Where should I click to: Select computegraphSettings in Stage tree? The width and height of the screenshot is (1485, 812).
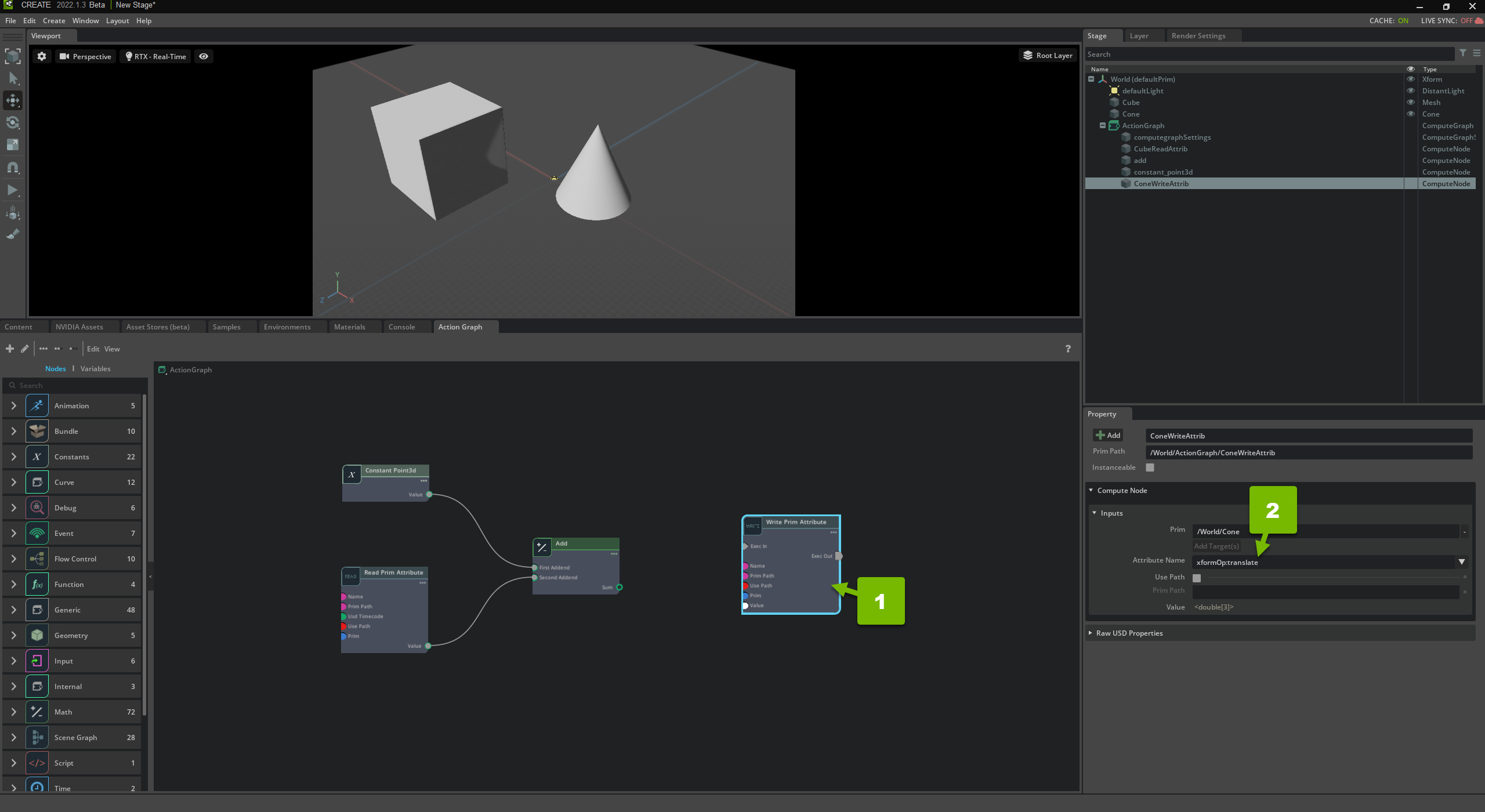[1172, 137]
